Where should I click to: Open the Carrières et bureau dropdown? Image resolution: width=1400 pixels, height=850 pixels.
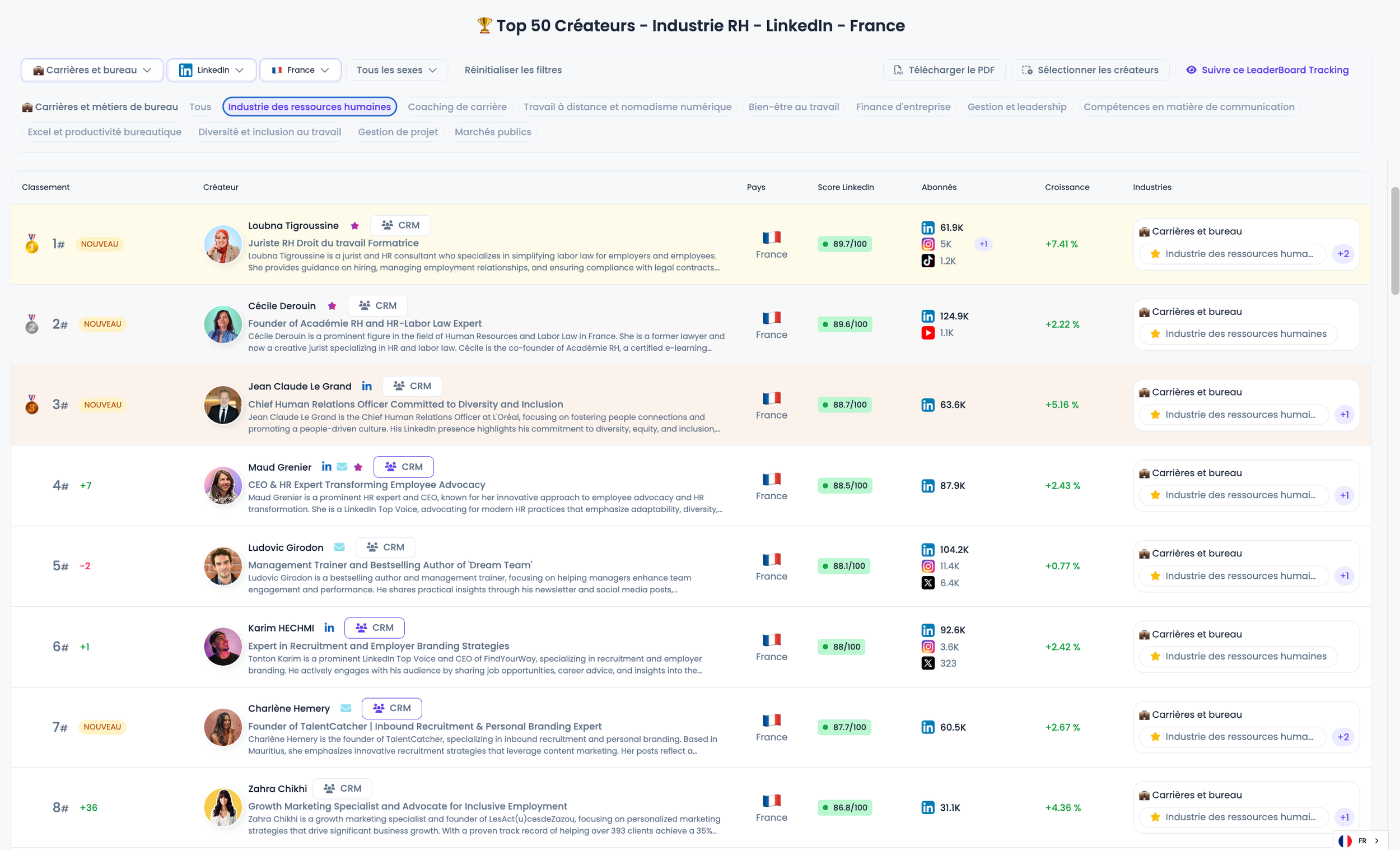click(92, 70)
